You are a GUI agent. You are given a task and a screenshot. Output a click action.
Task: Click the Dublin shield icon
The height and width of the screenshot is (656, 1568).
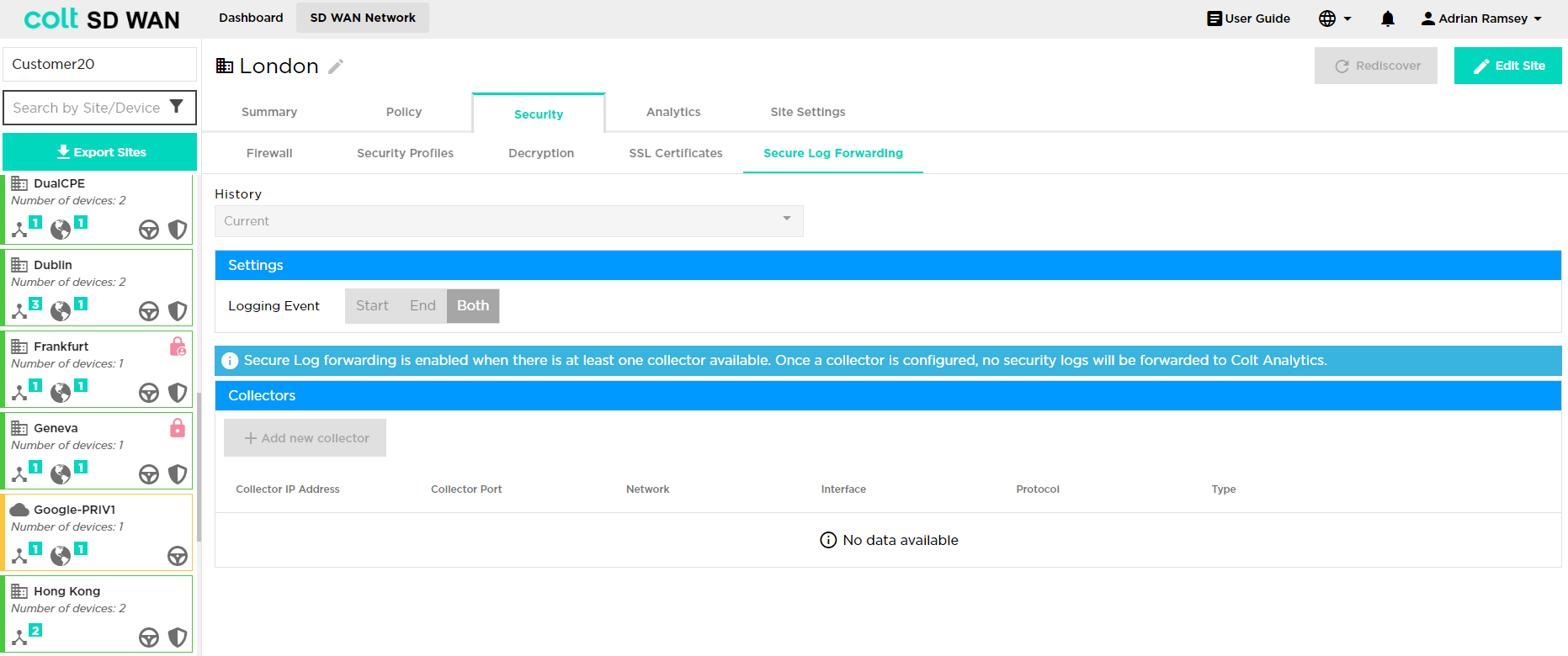click(178, 311)
